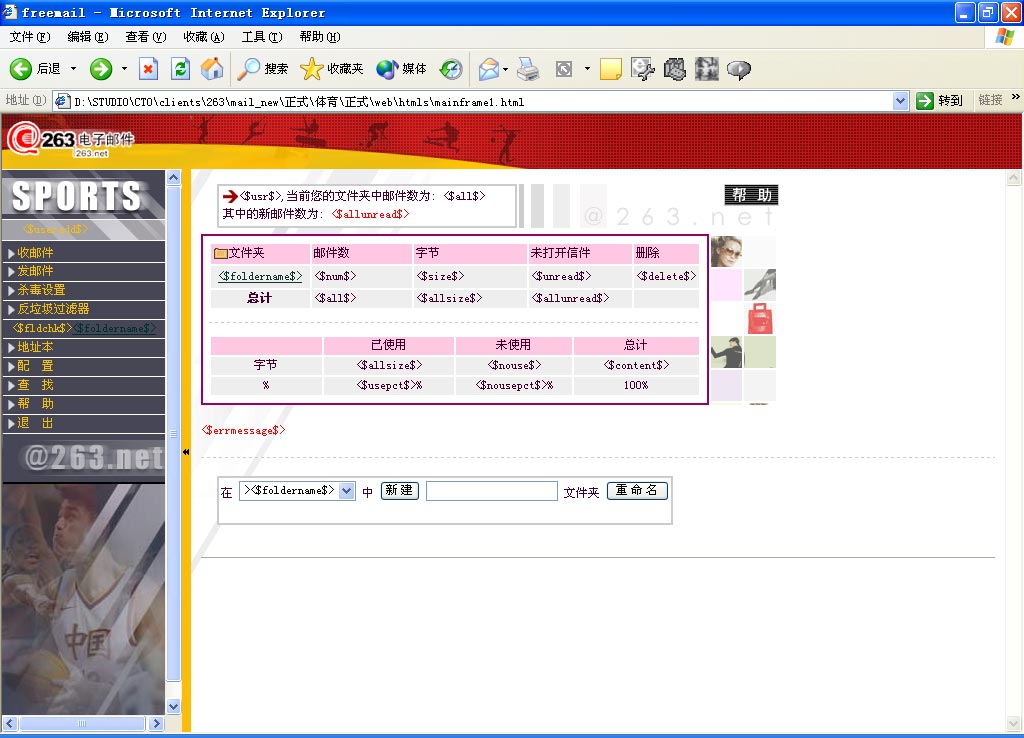Viewport: 1024px width, 738px height.
Task: Open the 文件(F) menu
Action: tap(29, 37)
